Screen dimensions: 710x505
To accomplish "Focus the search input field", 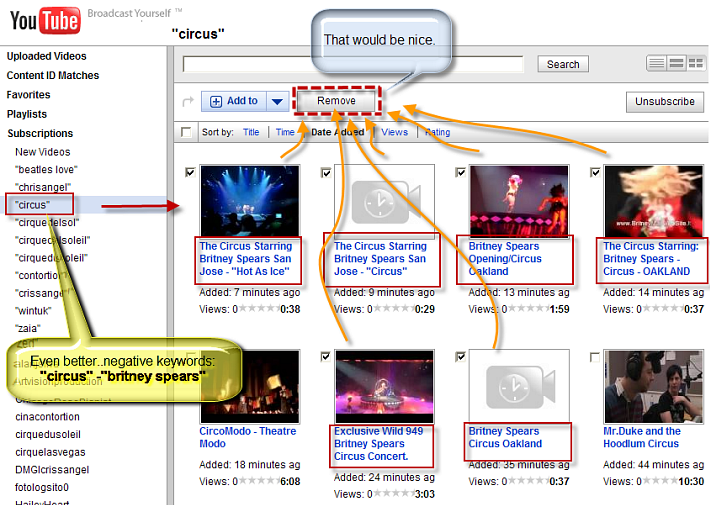I will pyautogui.click(x=353, y=64).
